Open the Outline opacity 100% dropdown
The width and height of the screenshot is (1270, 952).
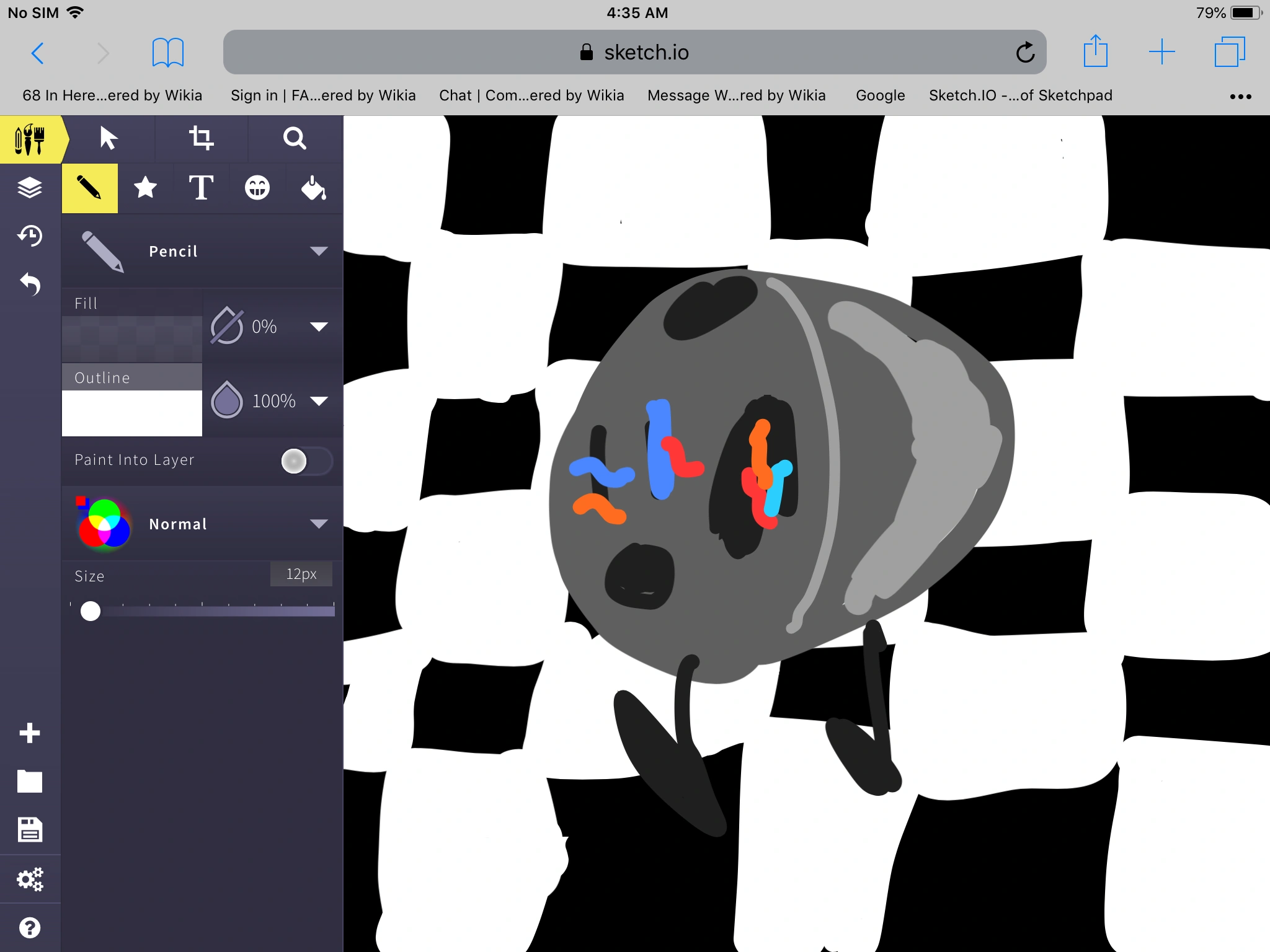(x=319, y=401)
